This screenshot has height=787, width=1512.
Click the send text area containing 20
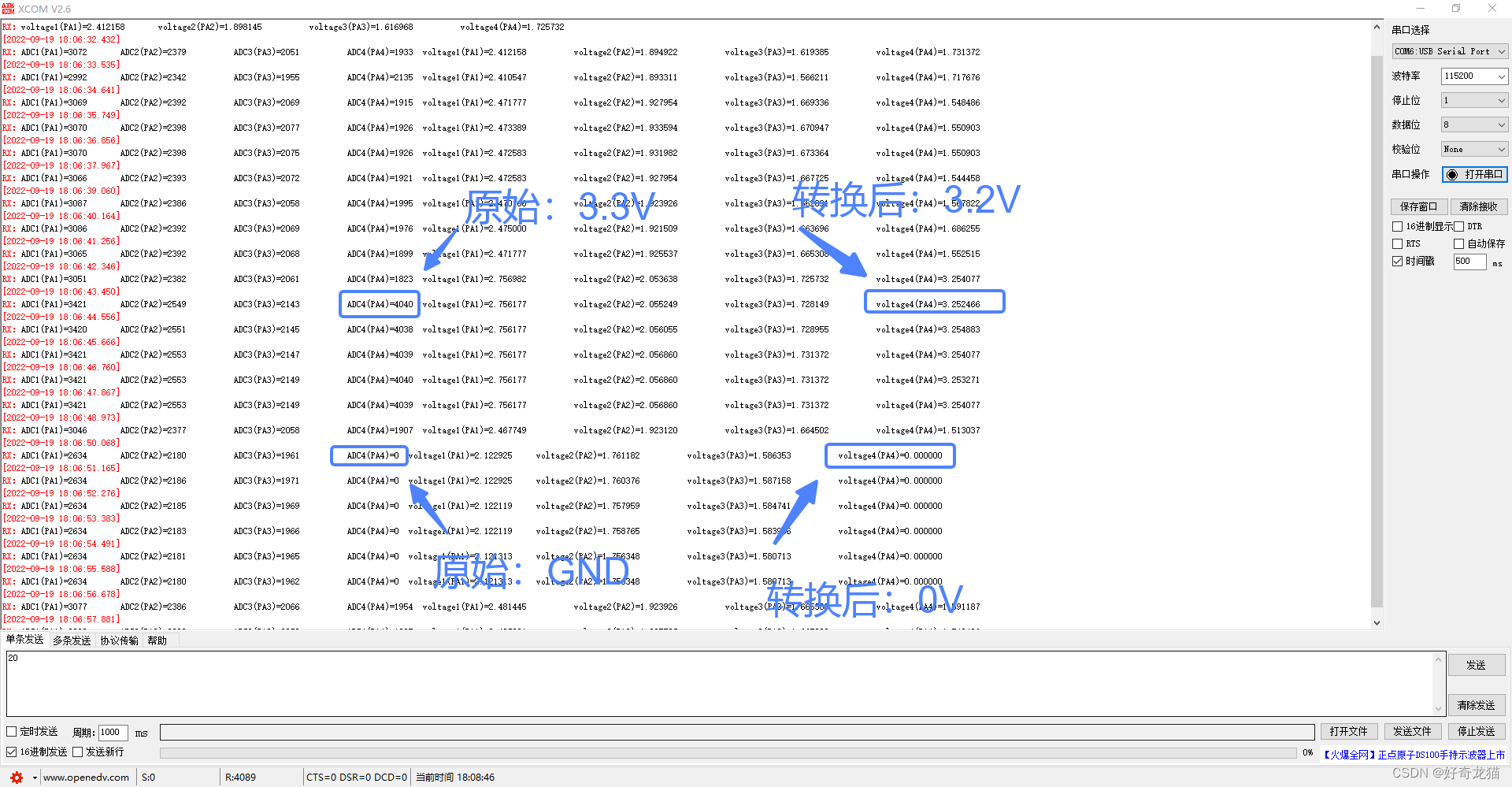(x=719, y=683)
